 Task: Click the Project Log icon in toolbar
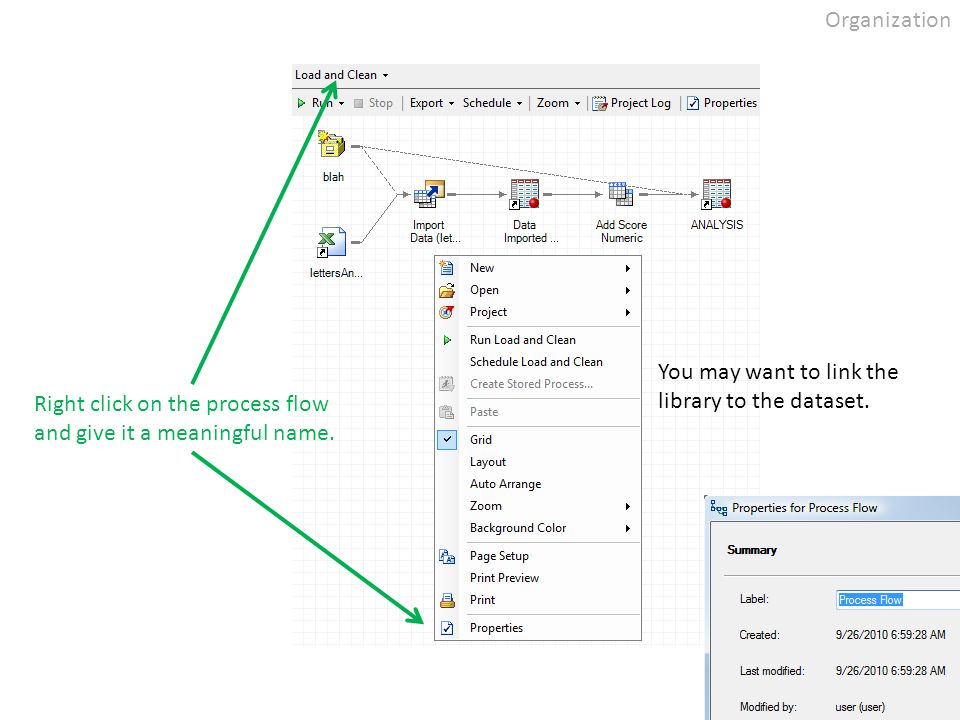(x=599, y=103)
